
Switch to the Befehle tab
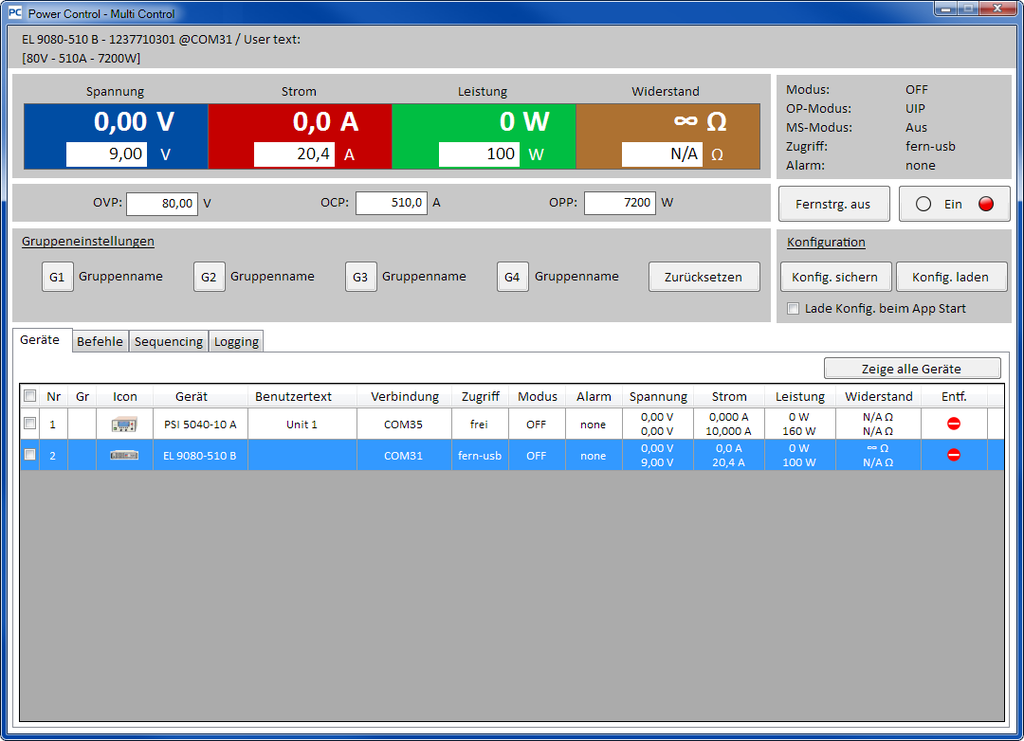click(x=100, y=340)
